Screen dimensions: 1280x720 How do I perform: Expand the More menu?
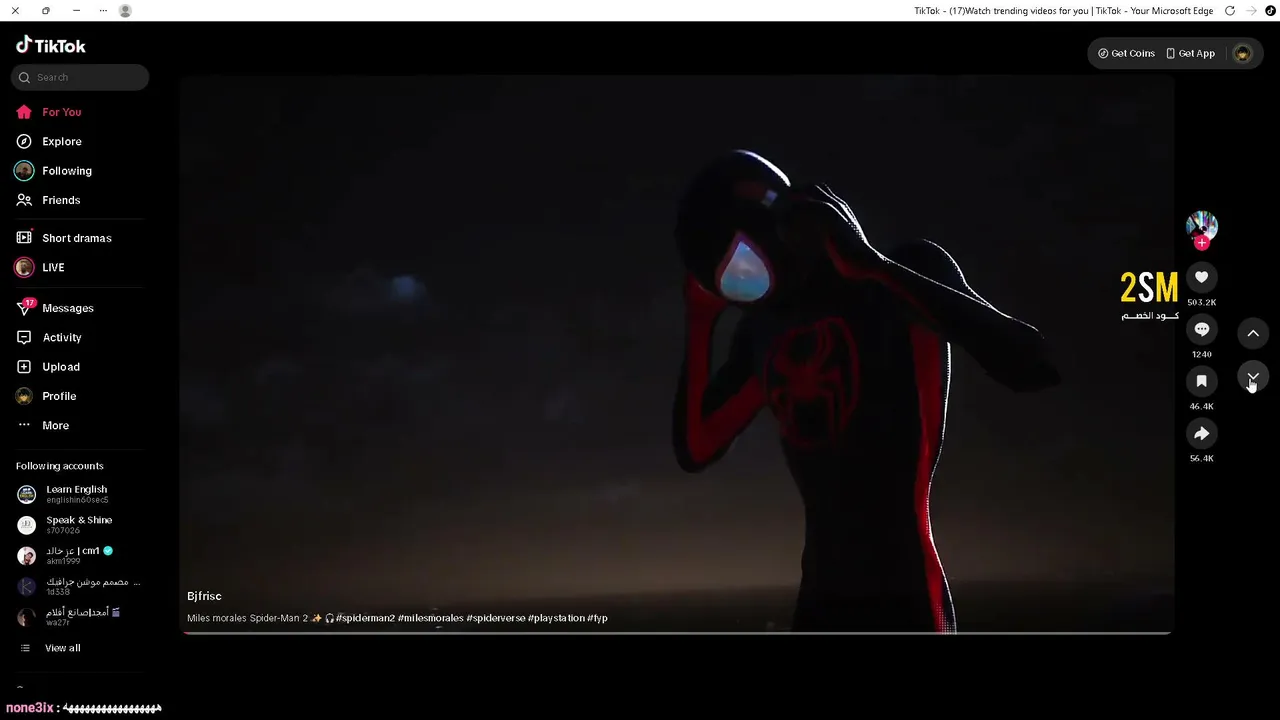[56, 425]
